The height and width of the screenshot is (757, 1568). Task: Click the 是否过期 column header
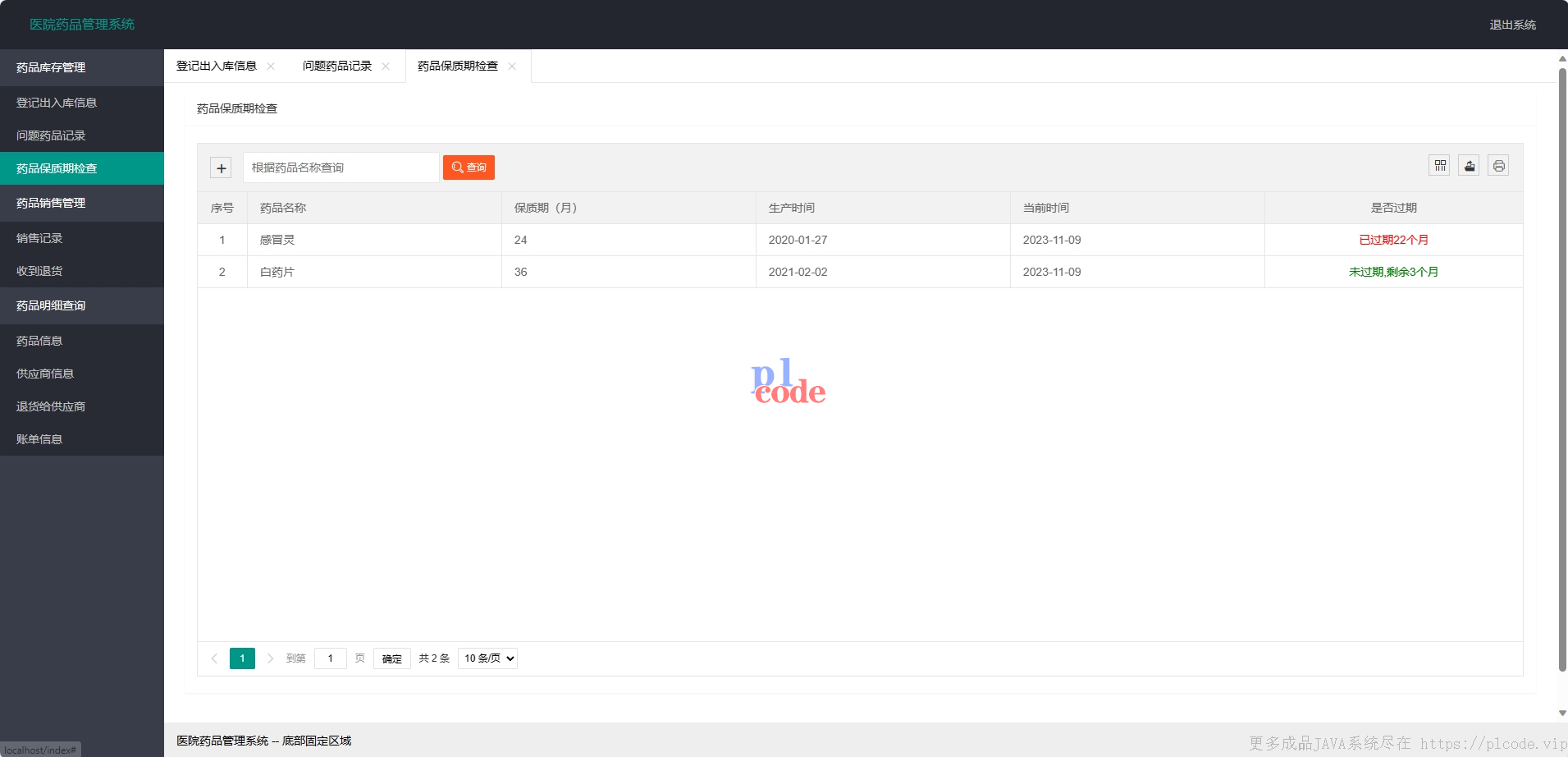click(1393, 209)
